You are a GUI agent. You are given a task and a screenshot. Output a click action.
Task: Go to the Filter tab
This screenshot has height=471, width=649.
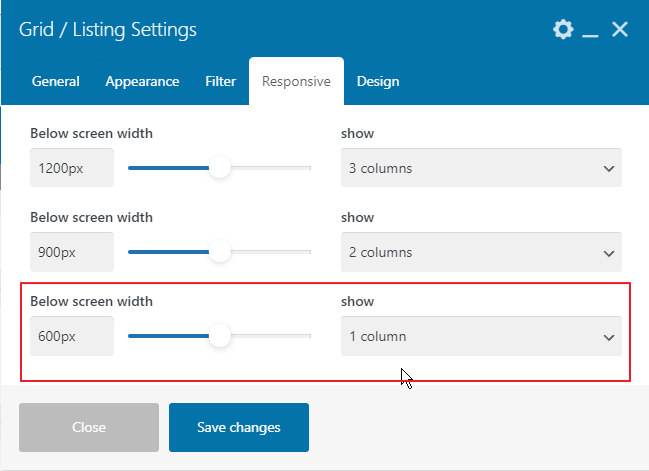[220, 82]
